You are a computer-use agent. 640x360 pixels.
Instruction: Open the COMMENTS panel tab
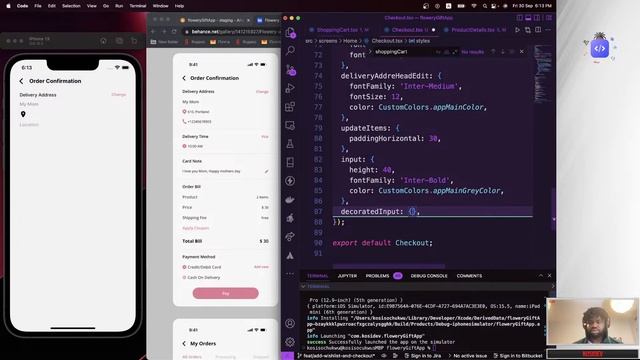tap(469, 276)
